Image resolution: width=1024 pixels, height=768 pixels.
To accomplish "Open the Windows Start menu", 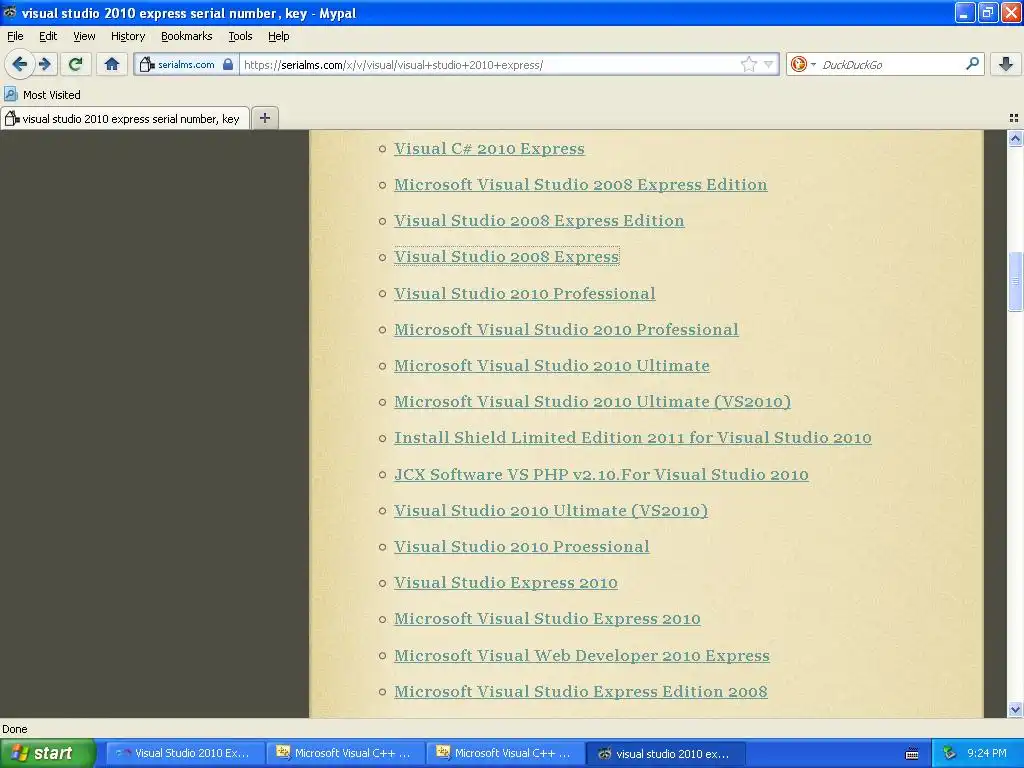I will (47, 753).
